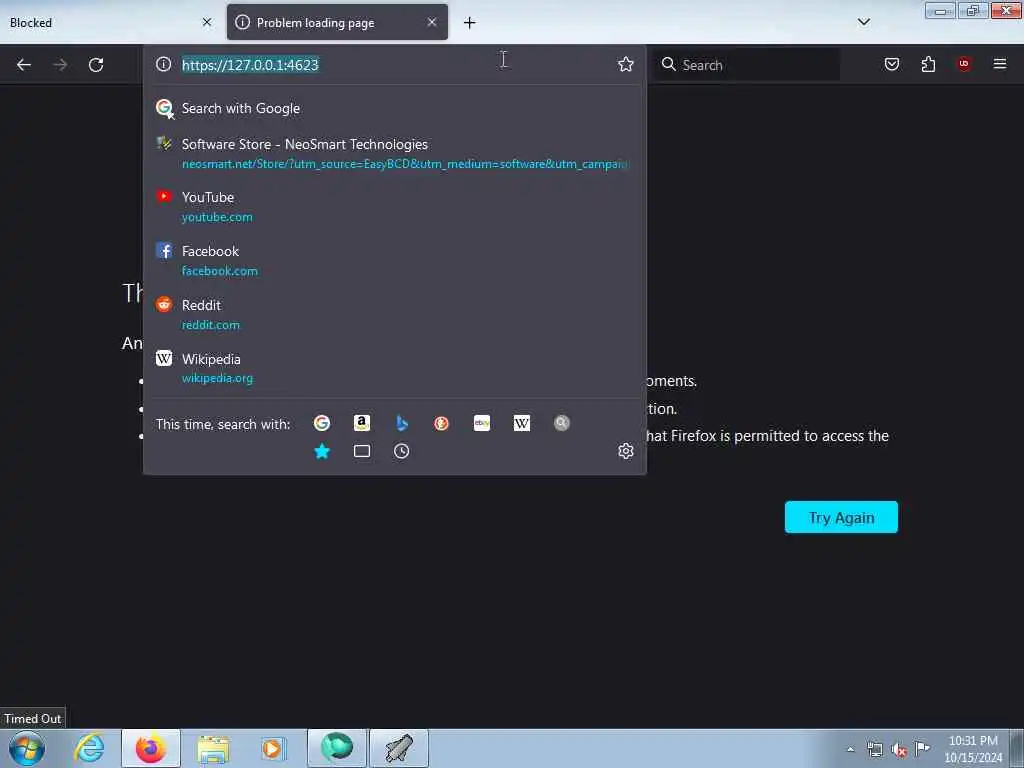The image size is (1024, 768).
Task: Open search settings gear icon
Action: (626, 451)
